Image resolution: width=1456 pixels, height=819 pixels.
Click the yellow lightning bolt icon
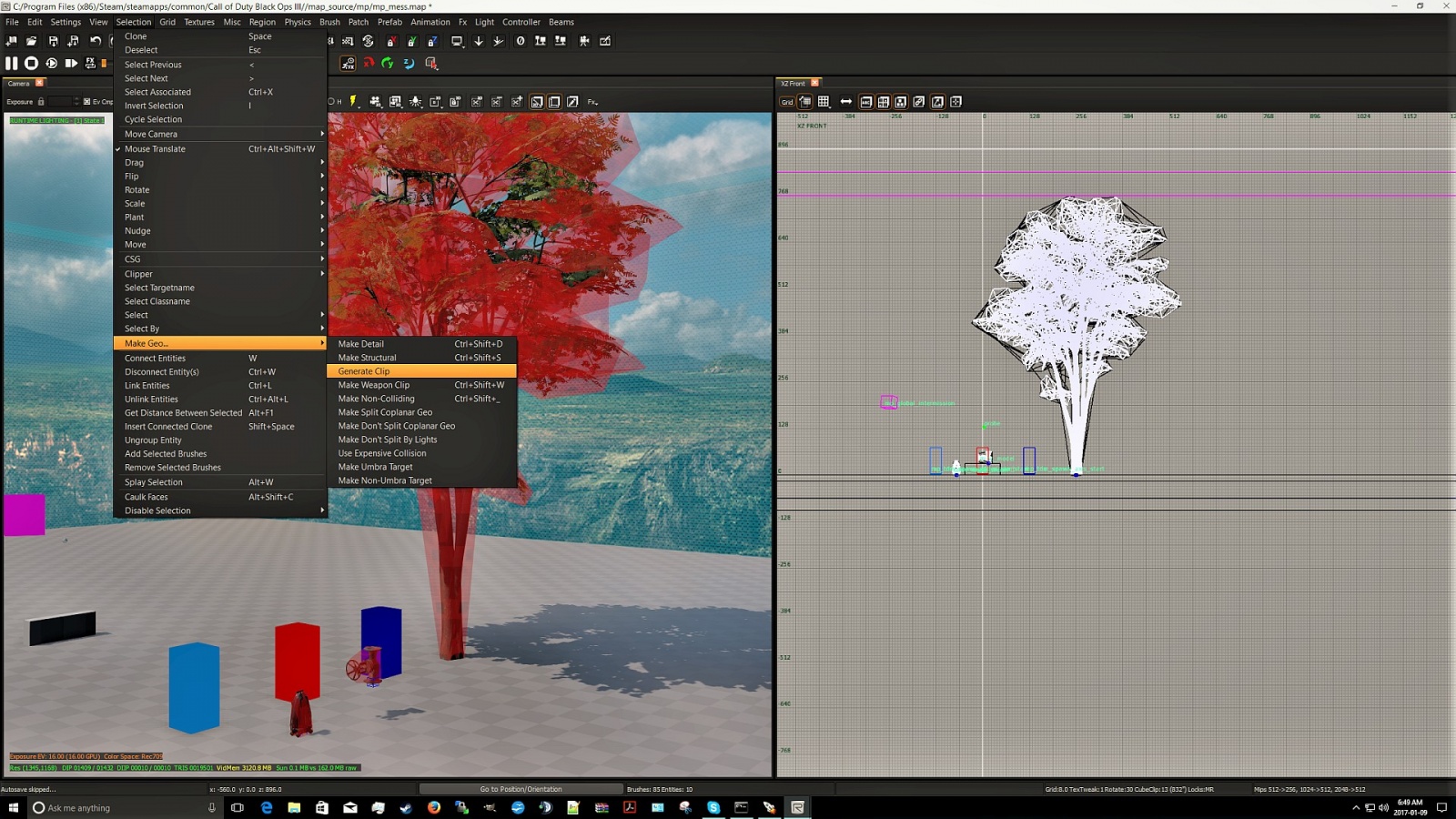[353, 102]
